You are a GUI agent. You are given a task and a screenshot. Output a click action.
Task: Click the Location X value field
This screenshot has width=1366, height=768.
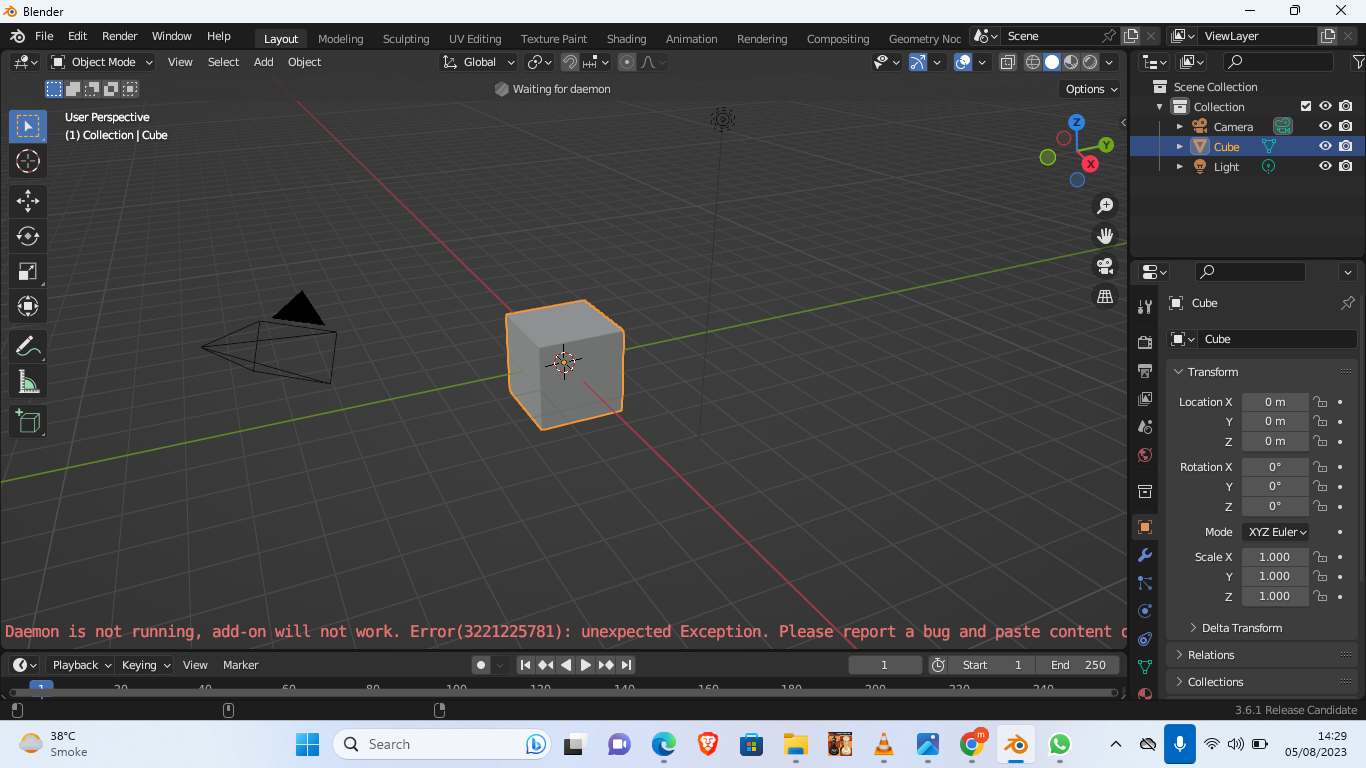pos(1275,401)
